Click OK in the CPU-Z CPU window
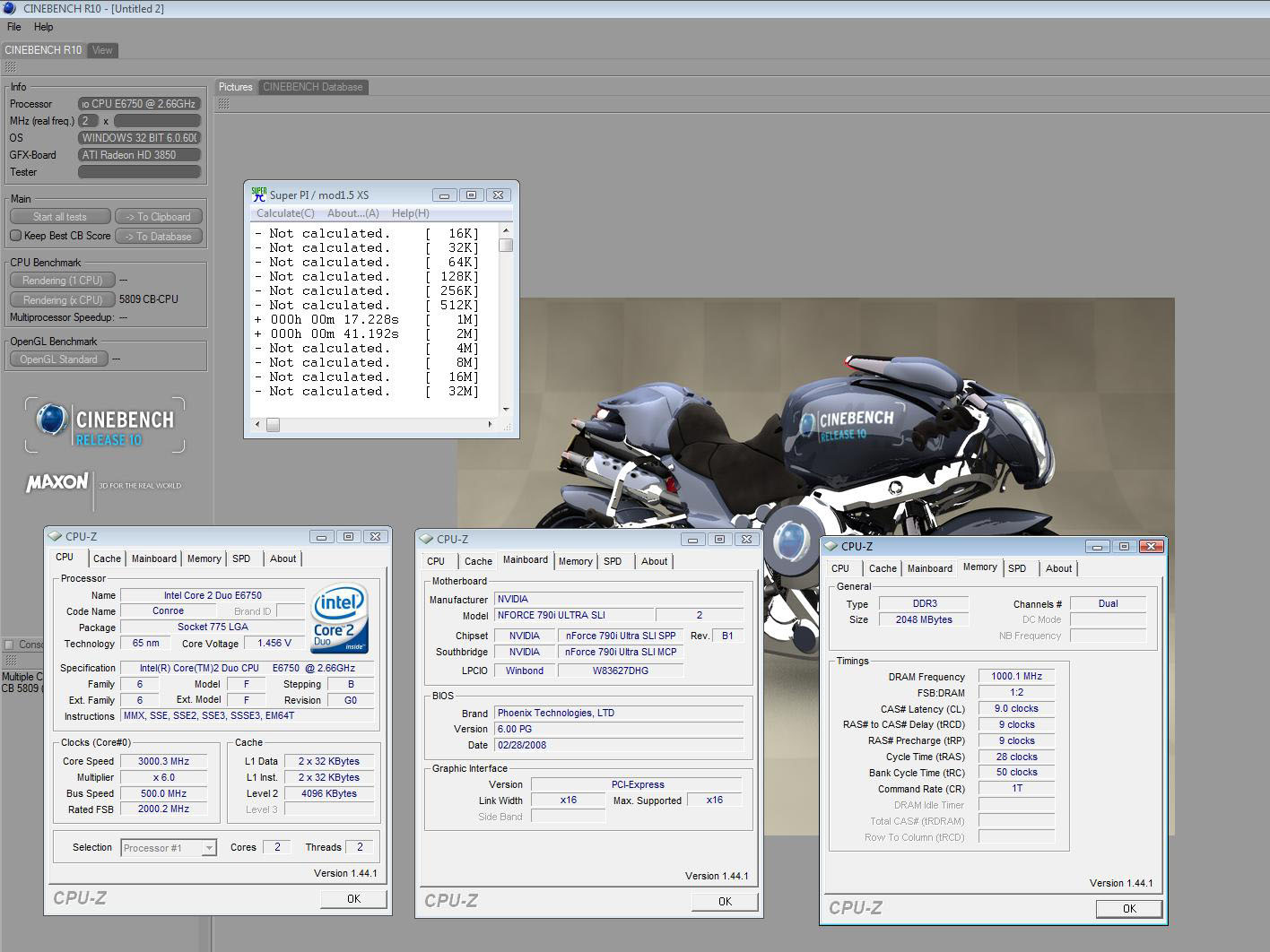The image size is (1270, 952). [353, 899]
